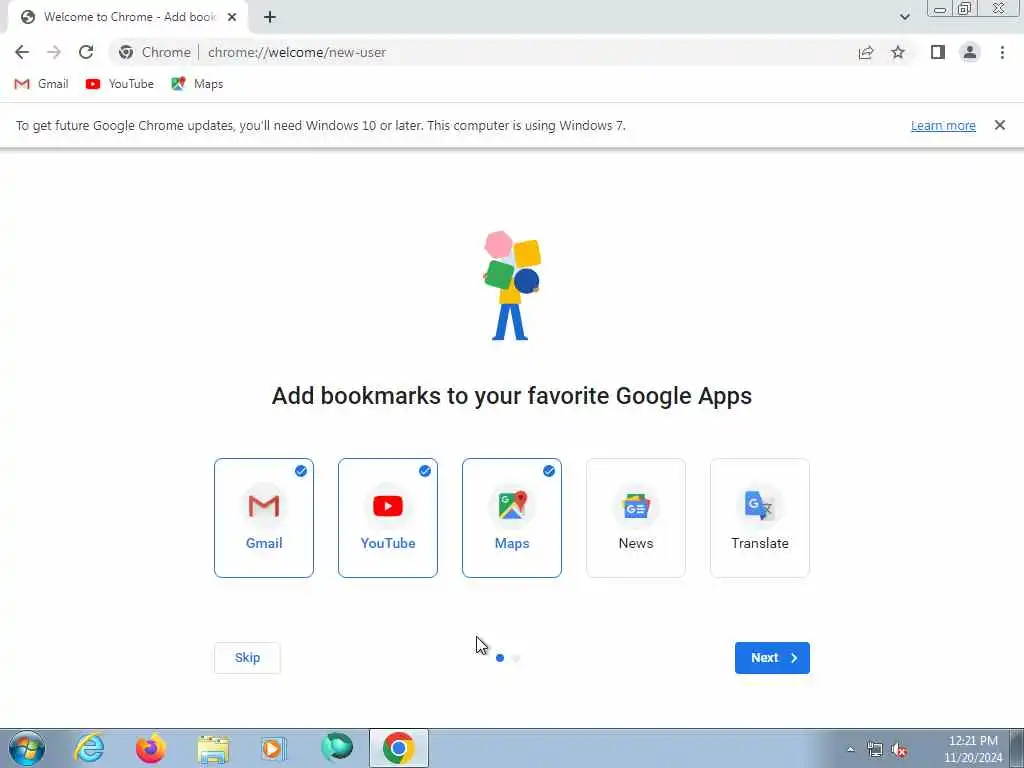
Task: Select the Welcome to Chrome tab
Action: point(128,17)
